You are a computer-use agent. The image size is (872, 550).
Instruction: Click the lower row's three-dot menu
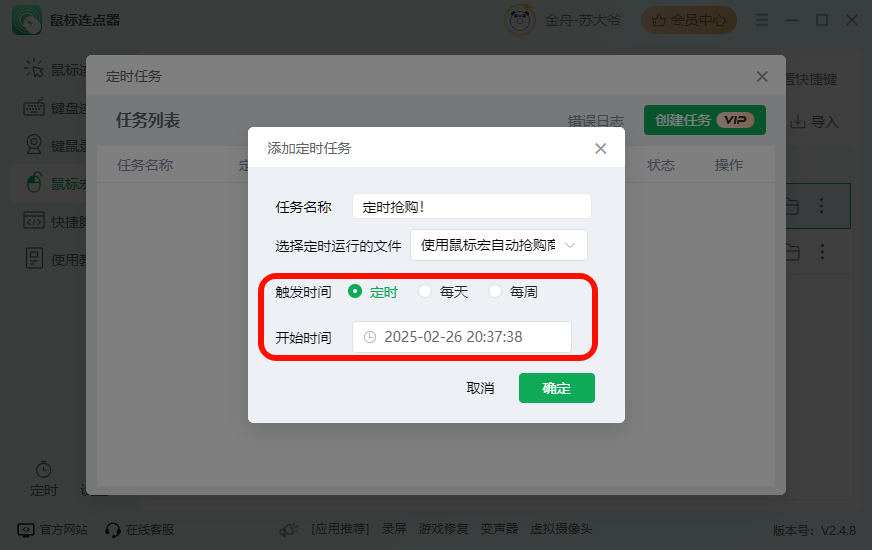(822, 252)
